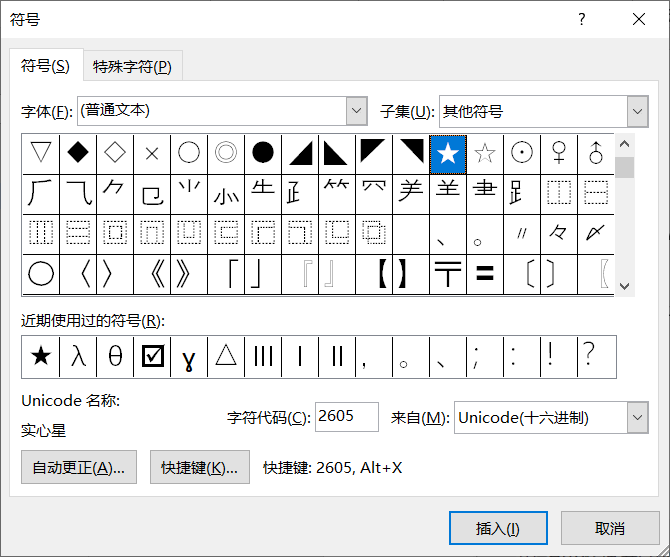The image size is (670, 557).
Task: Select the 々 iteration mark symbol
Action: click(x=559, y=234)
